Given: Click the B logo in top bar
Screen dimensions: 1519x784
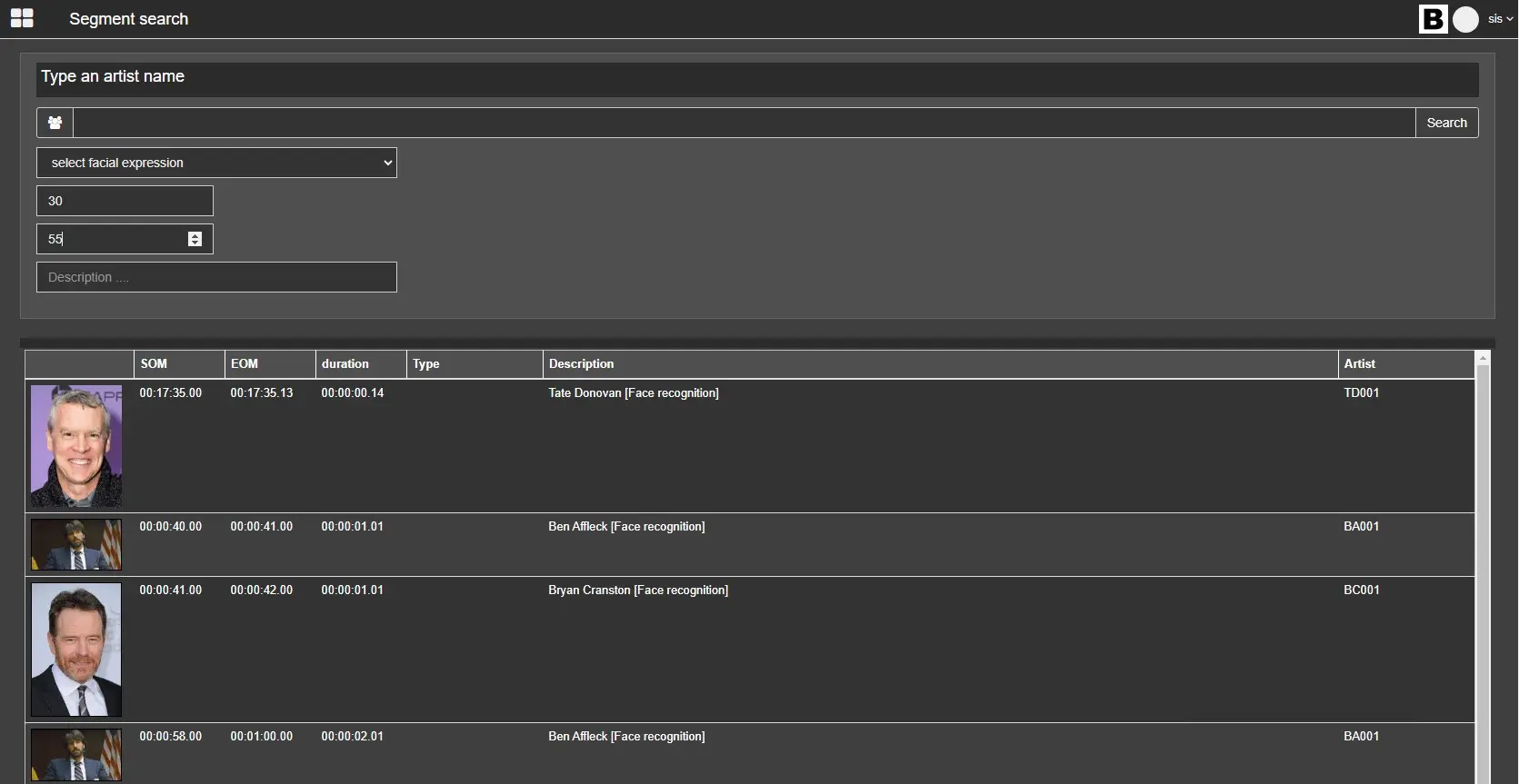Looking at the screenshot, I should tap(1433, 19).
